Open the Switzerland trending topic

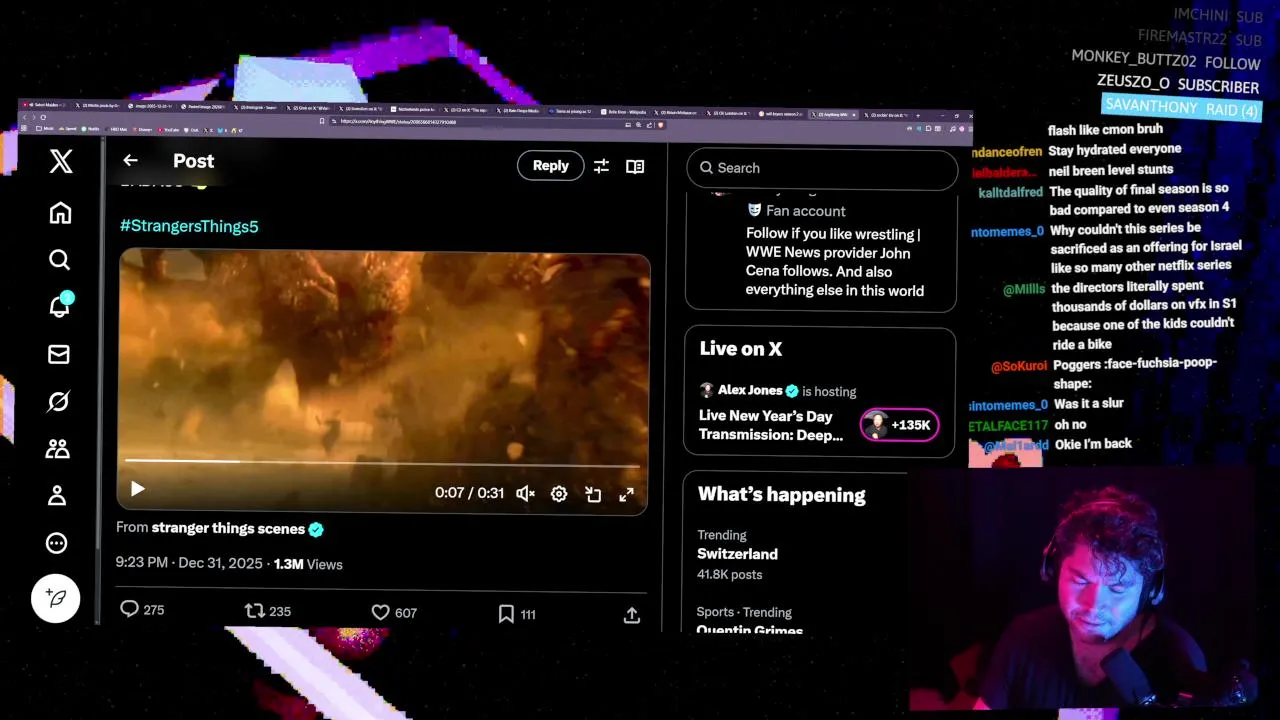(737, 554)
